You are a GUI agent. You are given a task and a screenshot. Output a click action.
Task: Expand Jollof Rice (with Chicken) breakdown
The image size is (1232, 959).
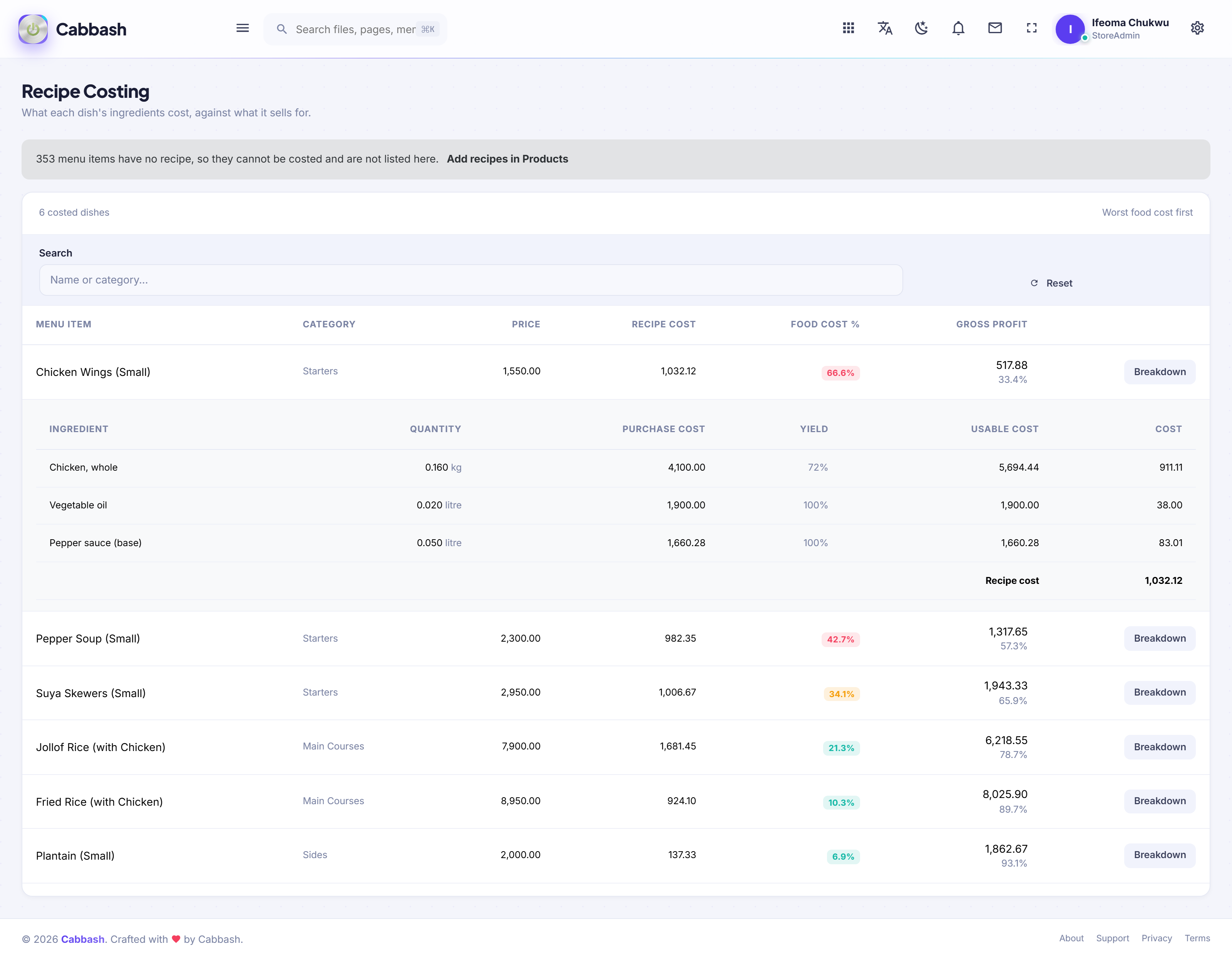tap(1160, 747)
